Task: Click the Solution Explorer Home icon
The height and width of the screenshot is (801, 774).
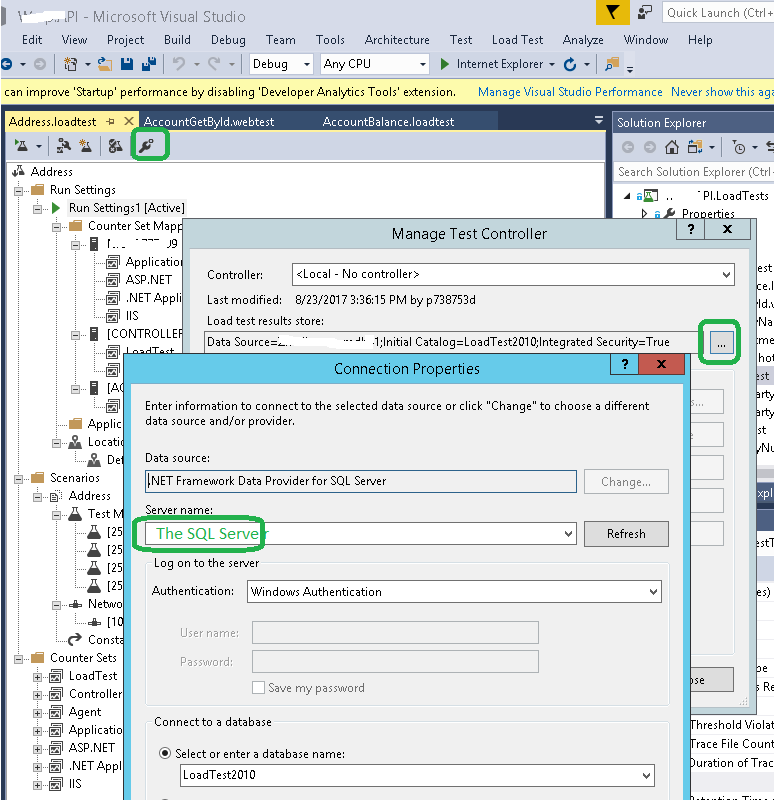Action: (672, 147)
